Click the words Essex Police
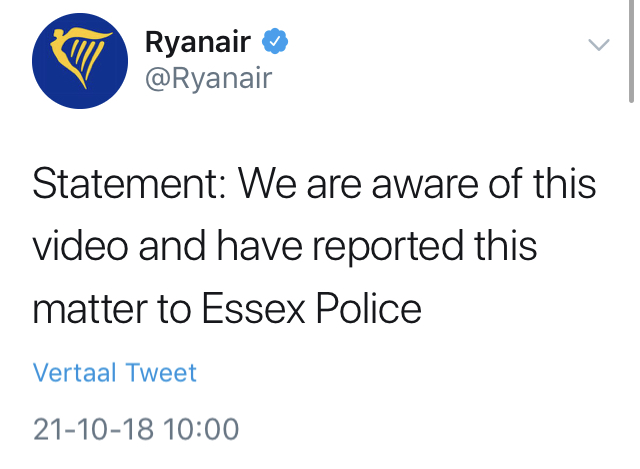The image size is (640, 469). coord(311,309)
